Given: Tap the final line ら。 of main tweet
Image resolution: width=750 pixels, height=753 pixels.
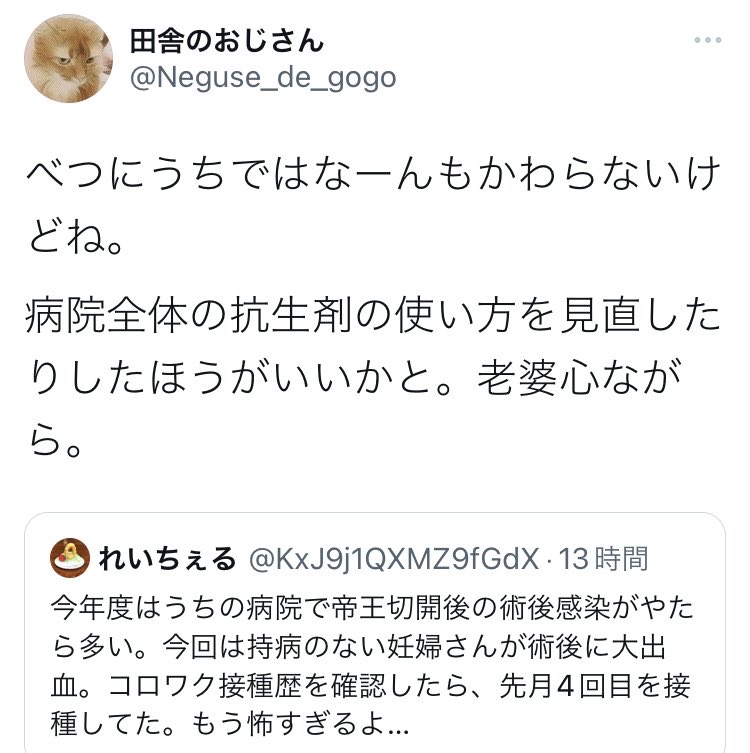Looking at the screenshot, I should click(x=55, y=442).
